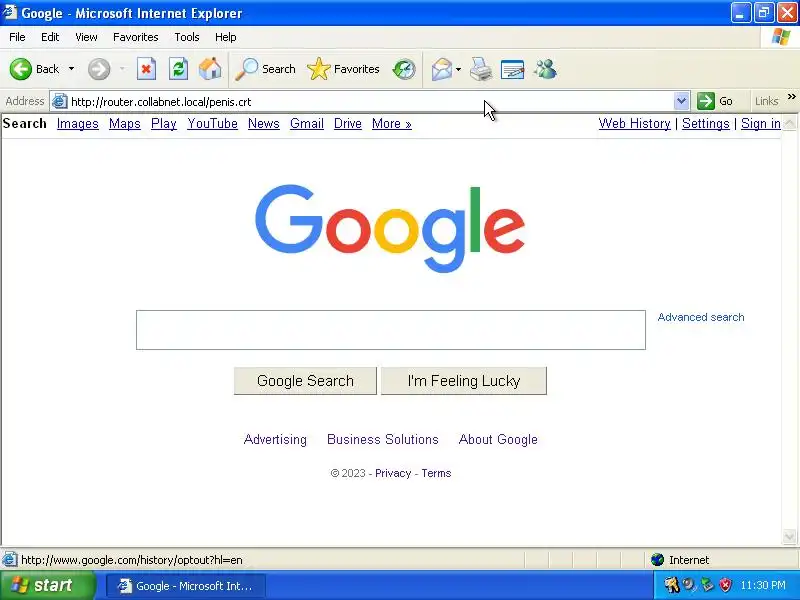The image size is (800, 600).
Task: Open the History clock icon in the toolbar
Action: point(404,69)
